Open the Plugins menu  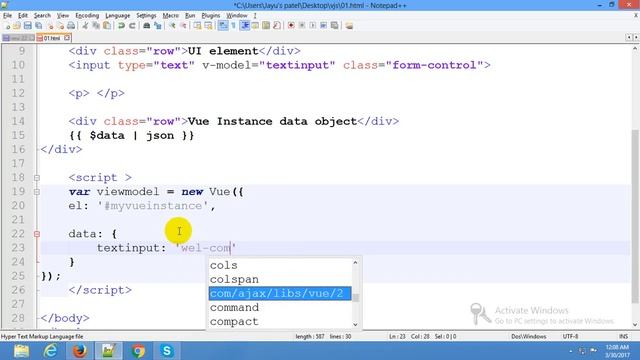(211, 16)
